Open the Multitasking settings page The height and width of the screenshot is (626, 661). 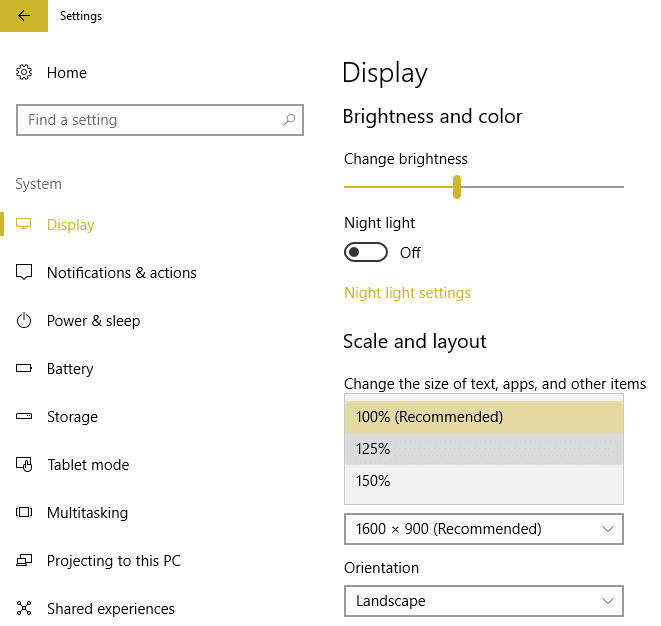coord(87,513)
